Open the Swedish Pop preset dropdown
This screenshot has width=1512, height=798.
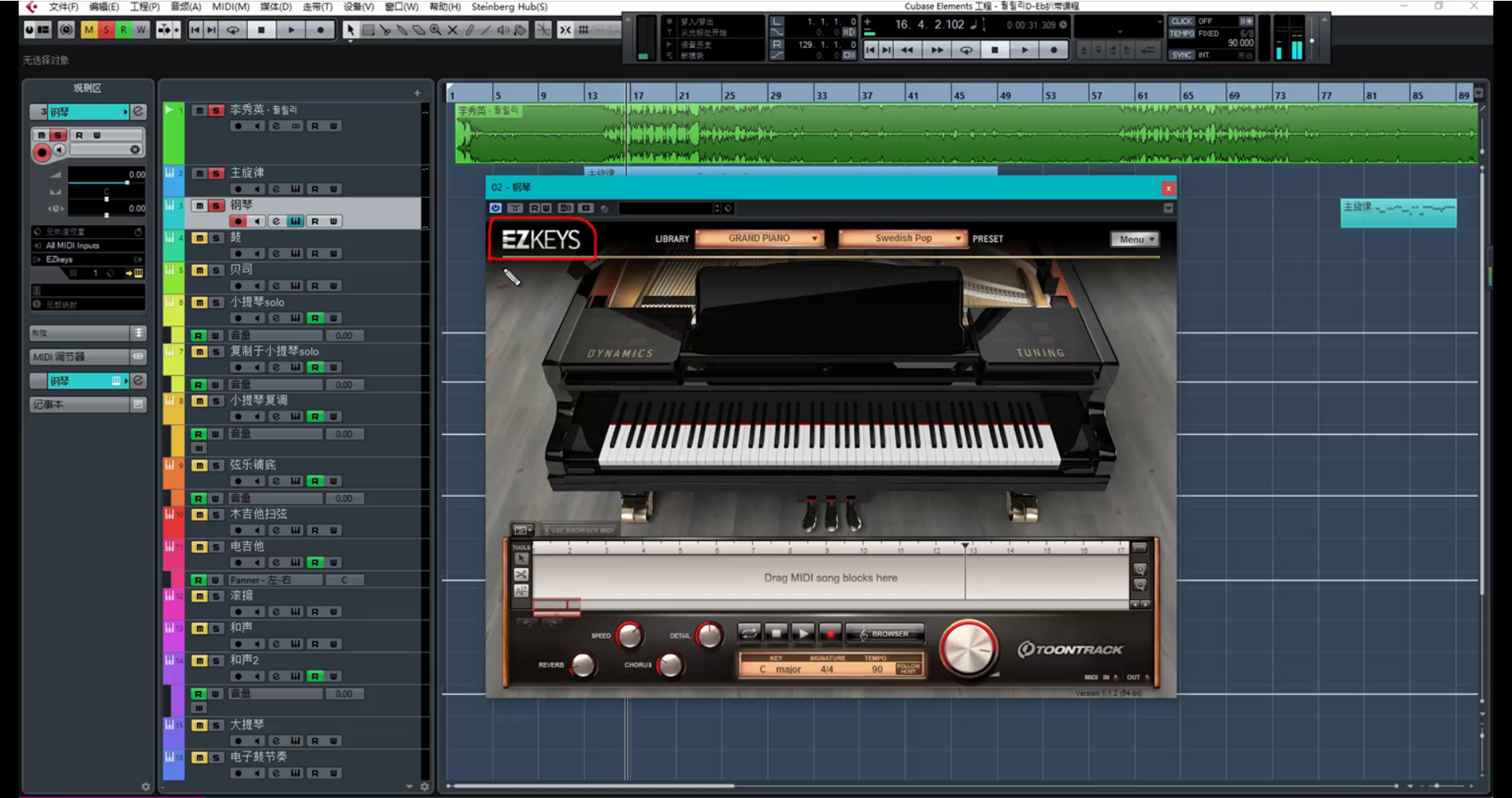[x=903, y=239]
